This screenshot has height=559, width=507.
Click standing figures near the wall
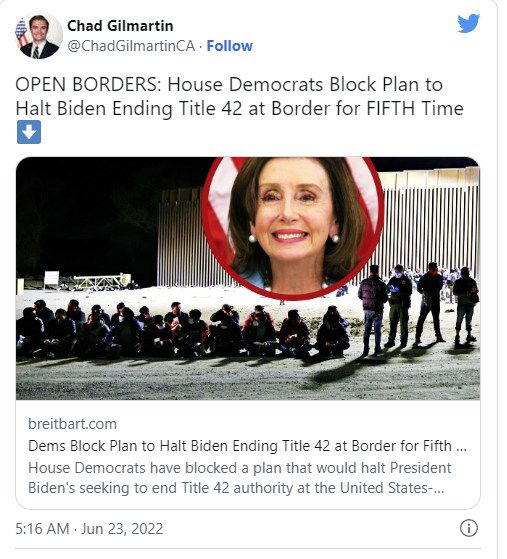(418, 307)
